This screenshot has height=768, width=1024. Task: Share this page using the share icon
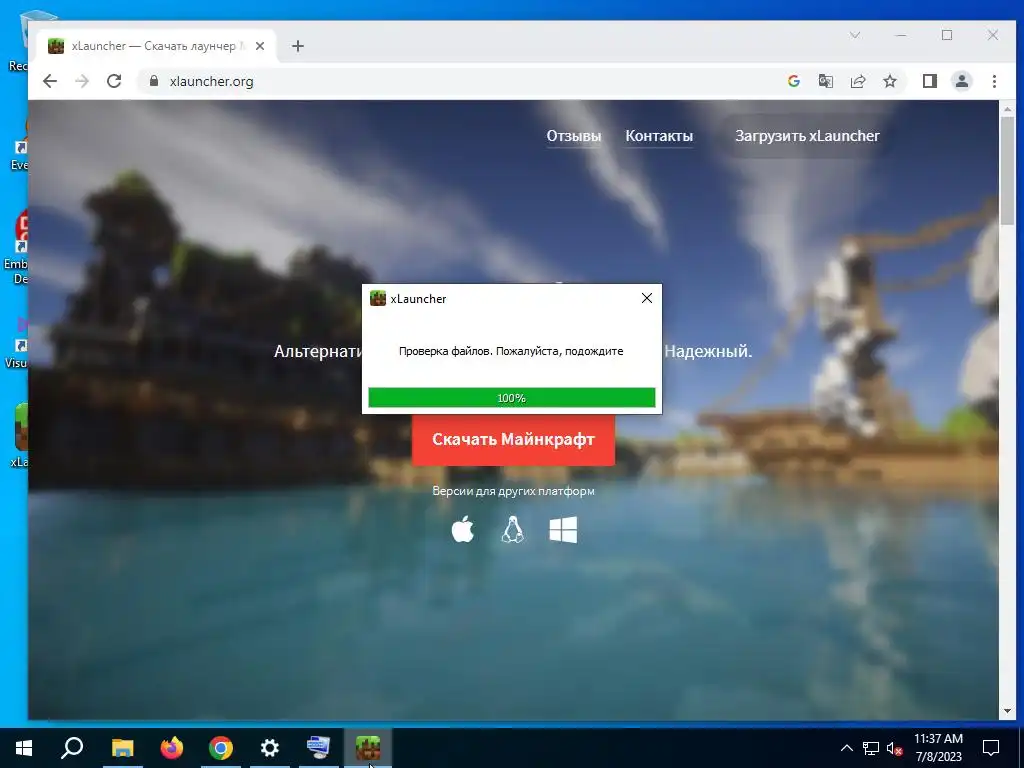coord(857,81)
